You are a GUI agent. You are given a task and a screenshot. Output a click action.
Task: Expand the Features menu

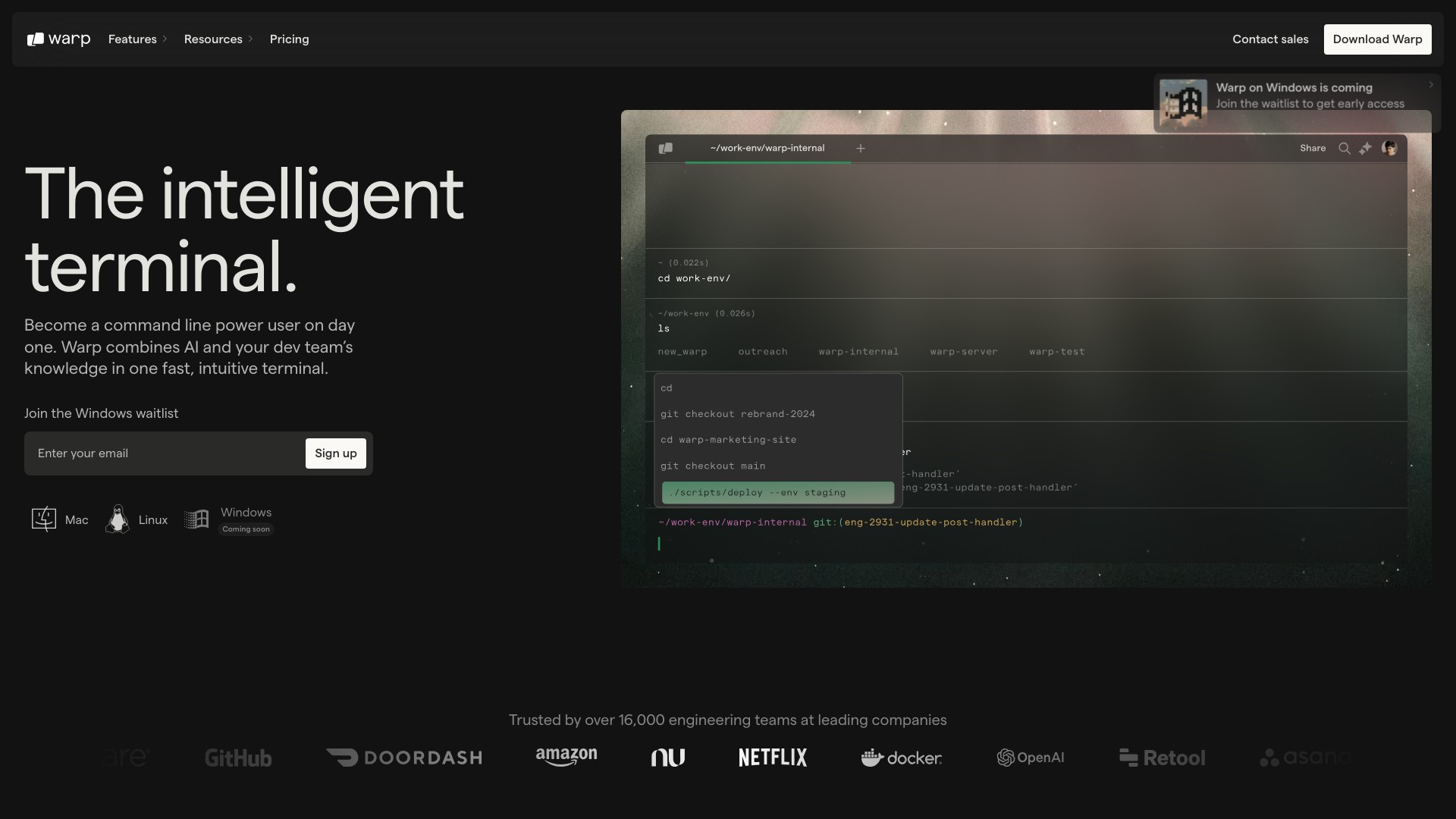(x=137, y=39)
